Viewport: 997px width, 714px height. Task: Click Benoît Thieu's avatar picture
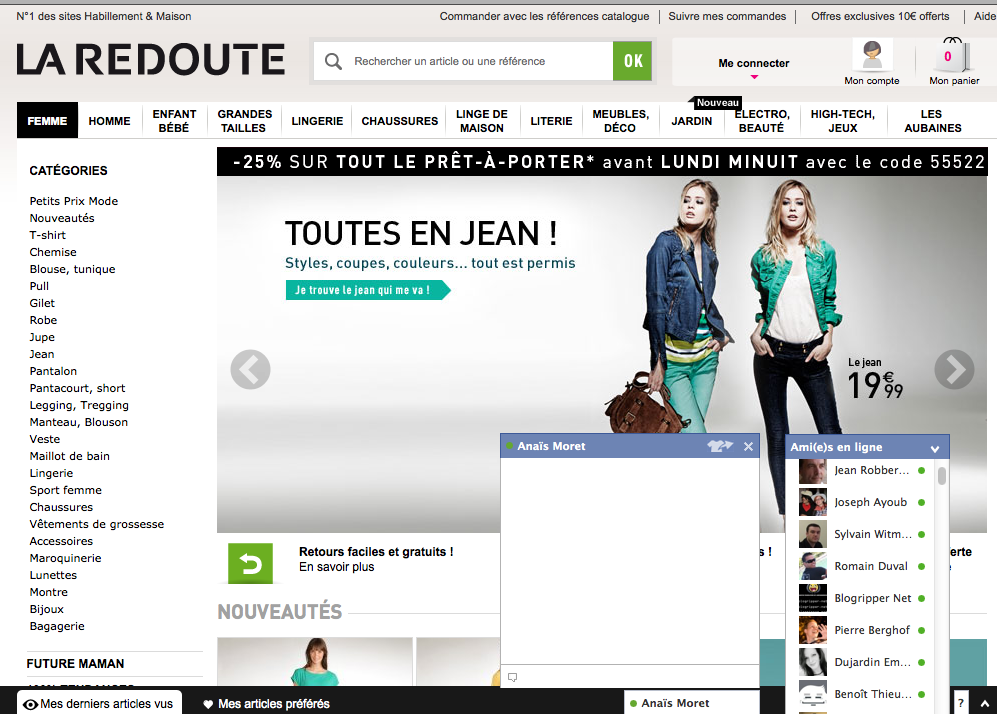(x=813, y=694)
